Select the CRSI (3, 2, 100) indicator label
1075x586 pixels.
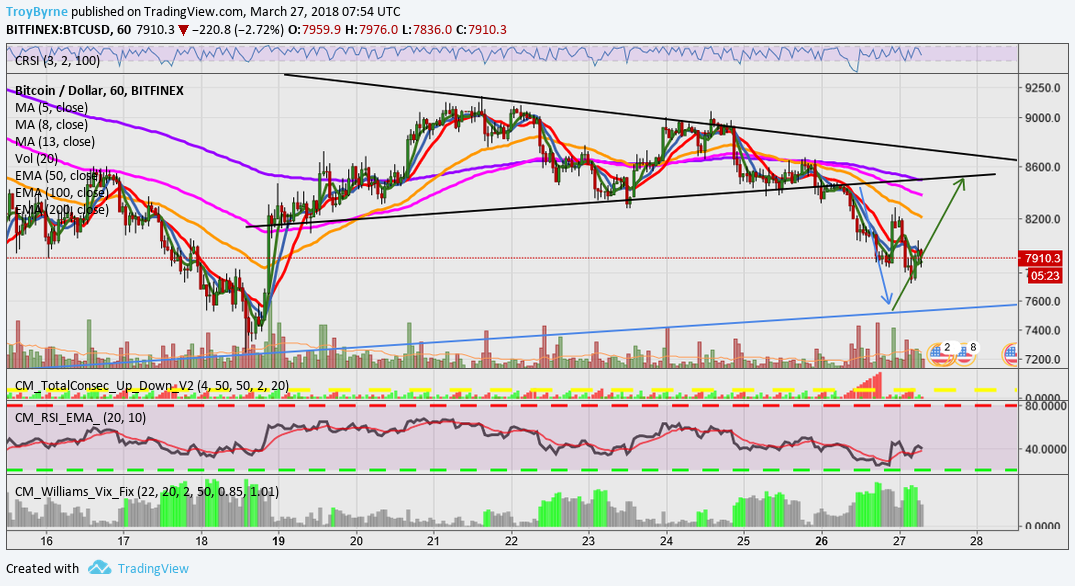point(58,60)
